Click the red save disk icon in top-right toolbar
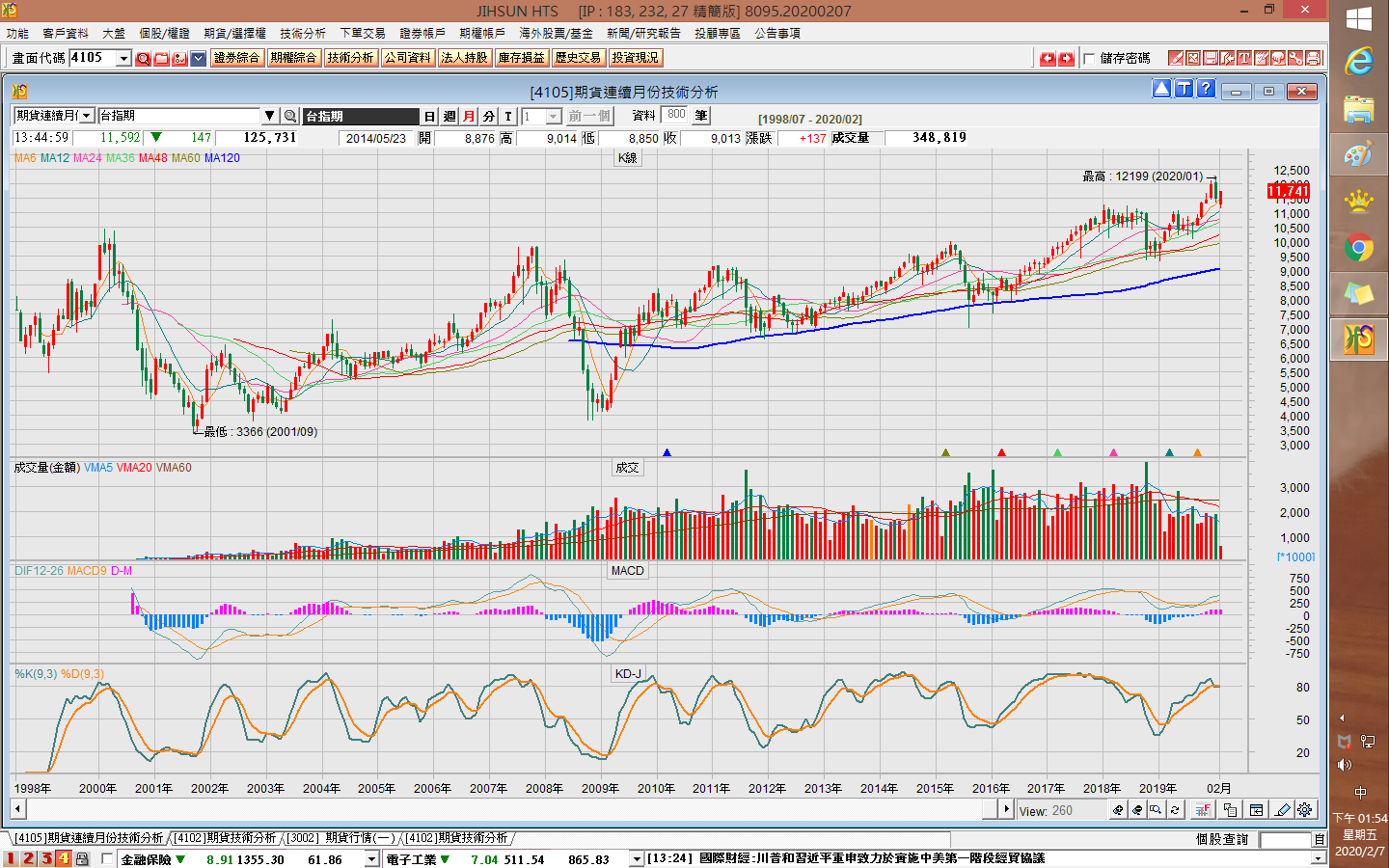Image resolution: width=1389 pixels, height=868 pixels. (x=1211, y=58)
